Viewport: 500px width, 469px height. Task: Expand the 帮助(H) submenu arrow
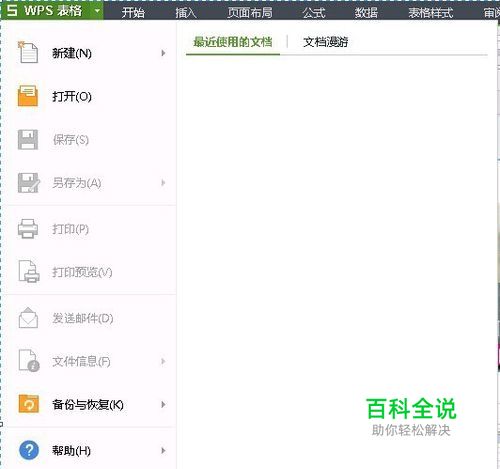pyautogui.click(x=163, y=451)
